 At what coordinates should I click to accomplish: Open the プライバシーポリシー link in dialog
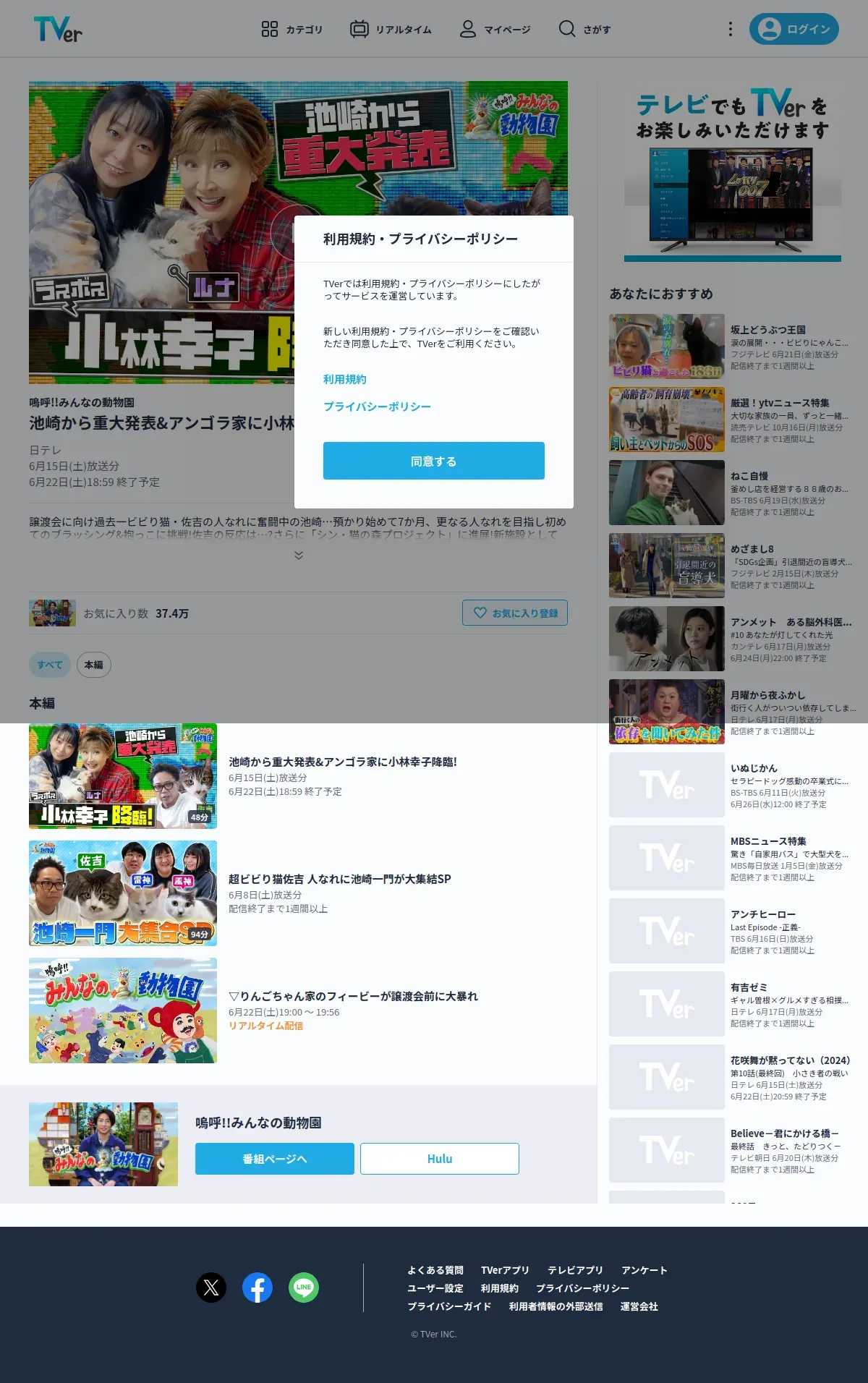tap(377, 407)
